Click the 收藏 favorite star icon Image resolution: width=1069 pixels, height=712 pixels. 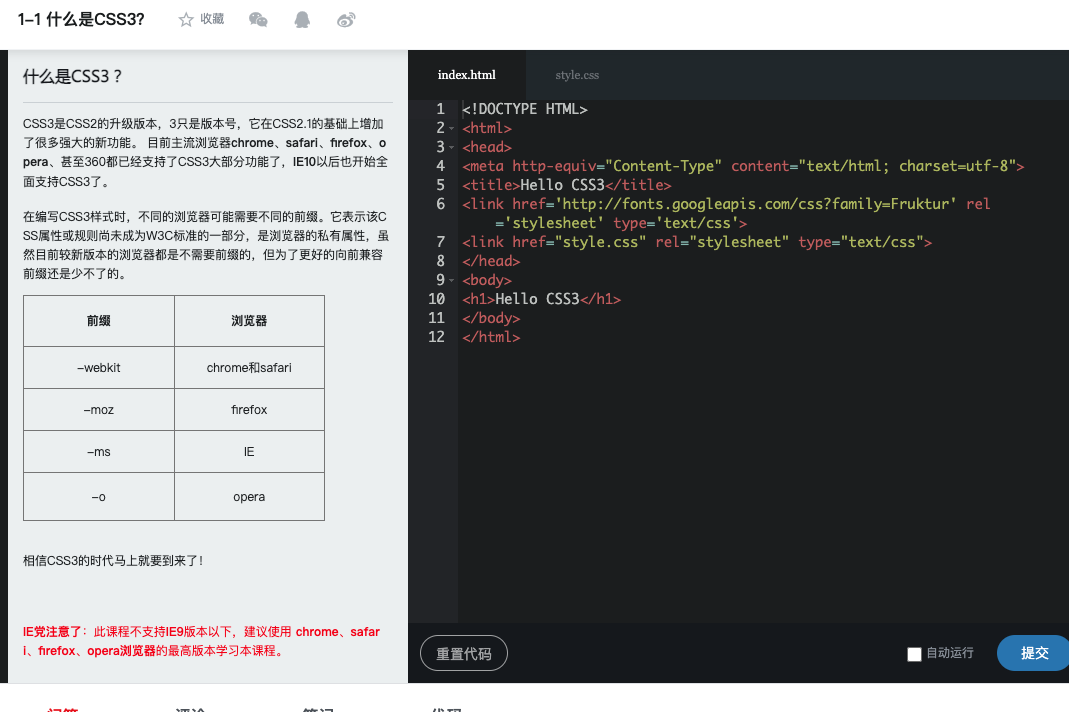tap(186, 19)
